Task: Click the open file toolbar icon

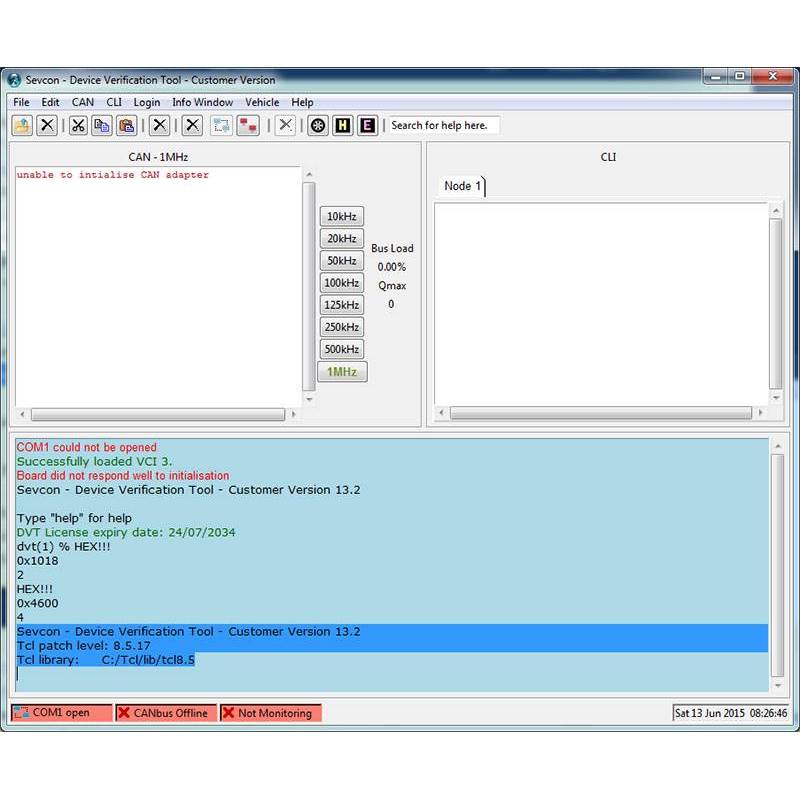Action: [22, 125]
